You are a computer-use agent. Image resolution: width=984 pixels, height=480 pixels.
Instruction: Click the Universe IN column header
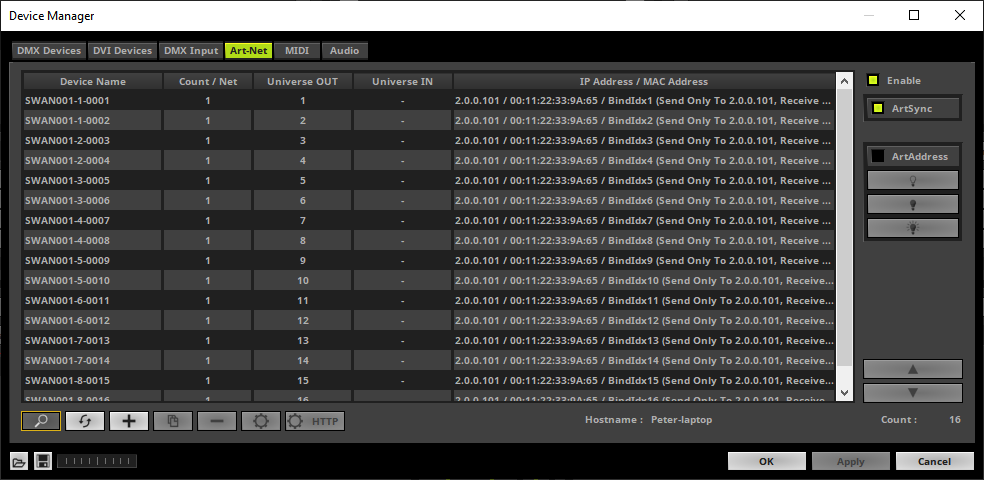tap(402, 82)
